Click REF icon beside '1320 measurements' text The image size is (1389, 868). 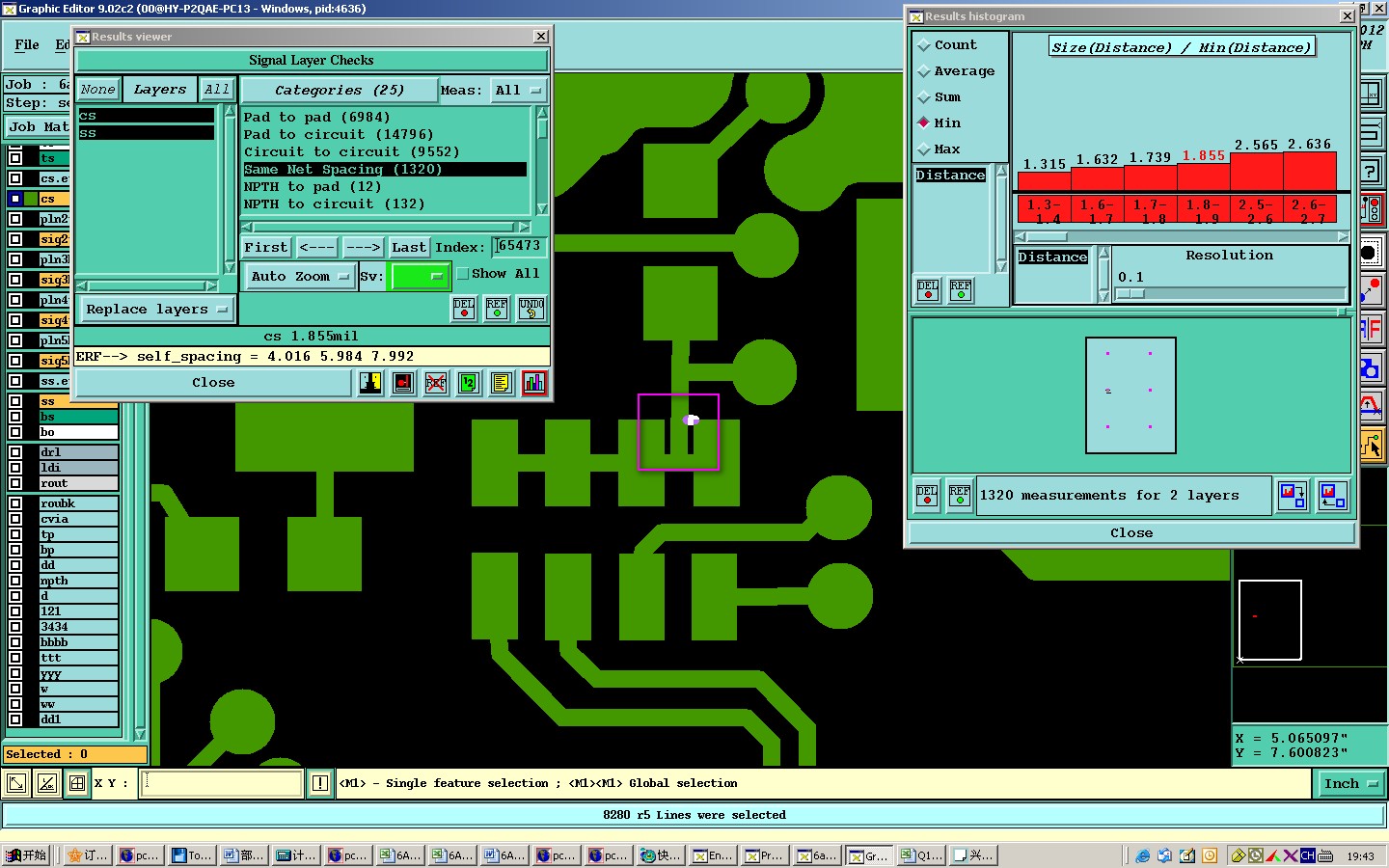(x=960, y=496)
